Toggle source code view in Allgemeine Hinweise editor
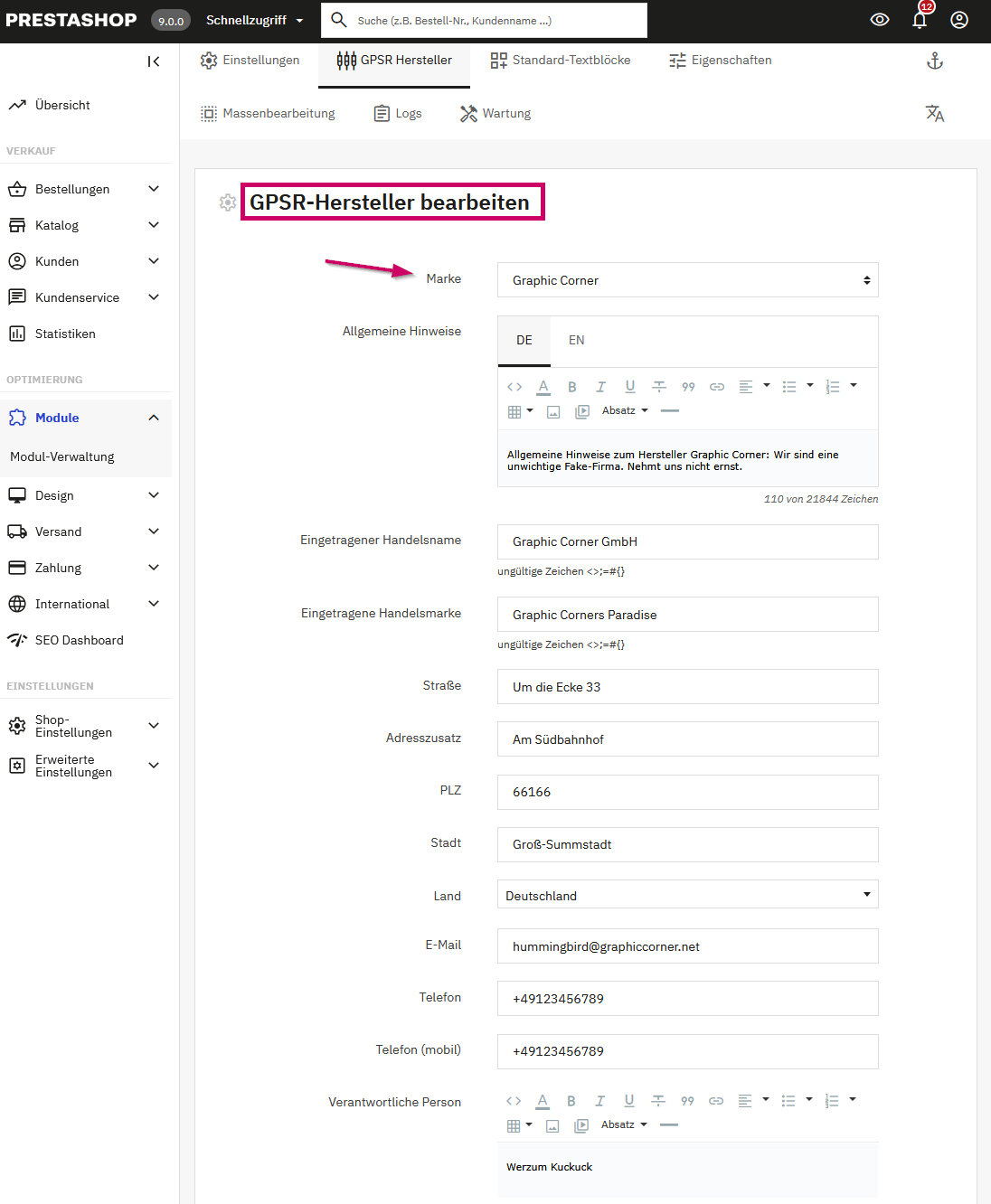 514,387
